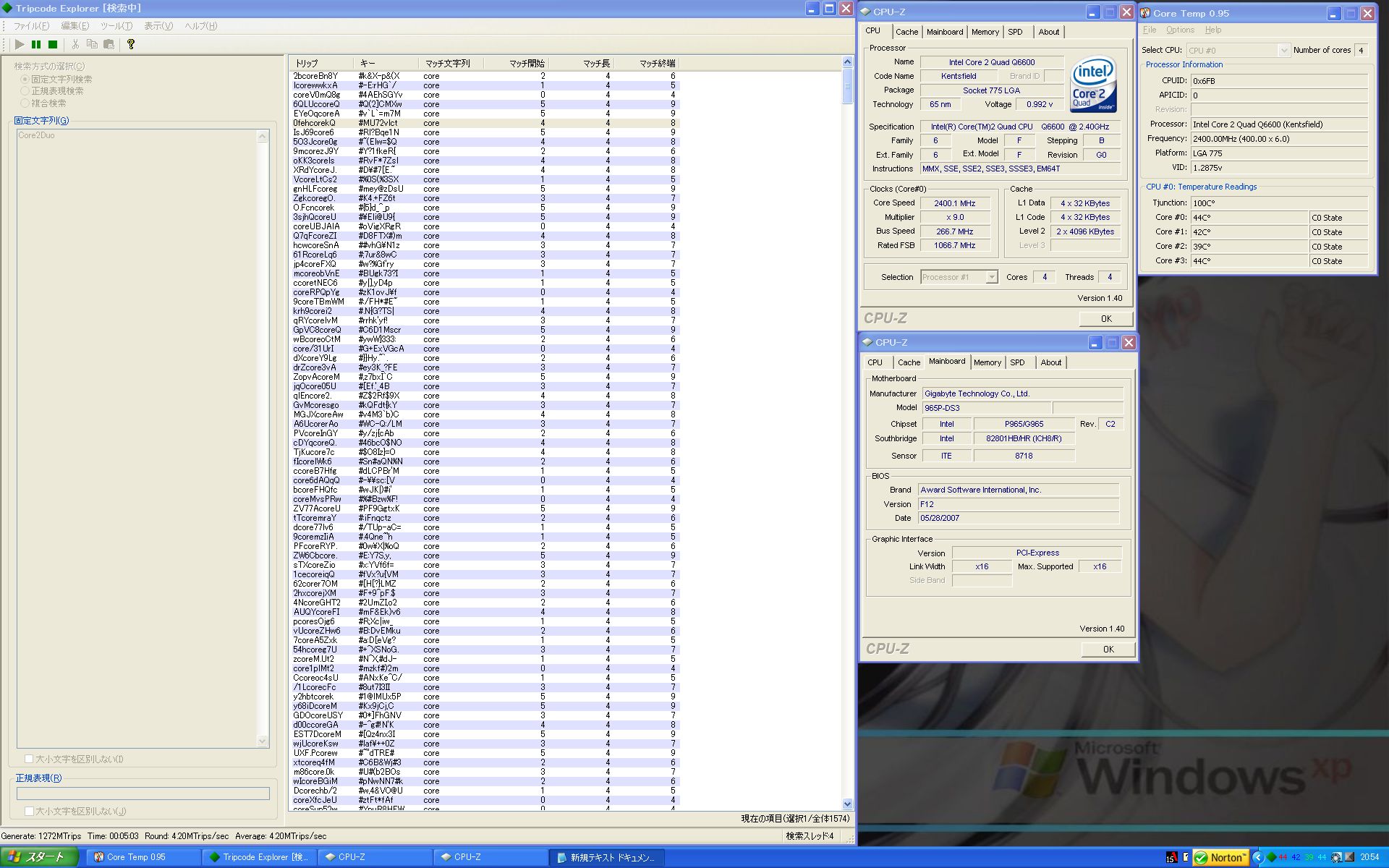Viewport: 1389px width, 868px height.
Task: Click the green Pause search toolbar button
Action: (36, 44)
